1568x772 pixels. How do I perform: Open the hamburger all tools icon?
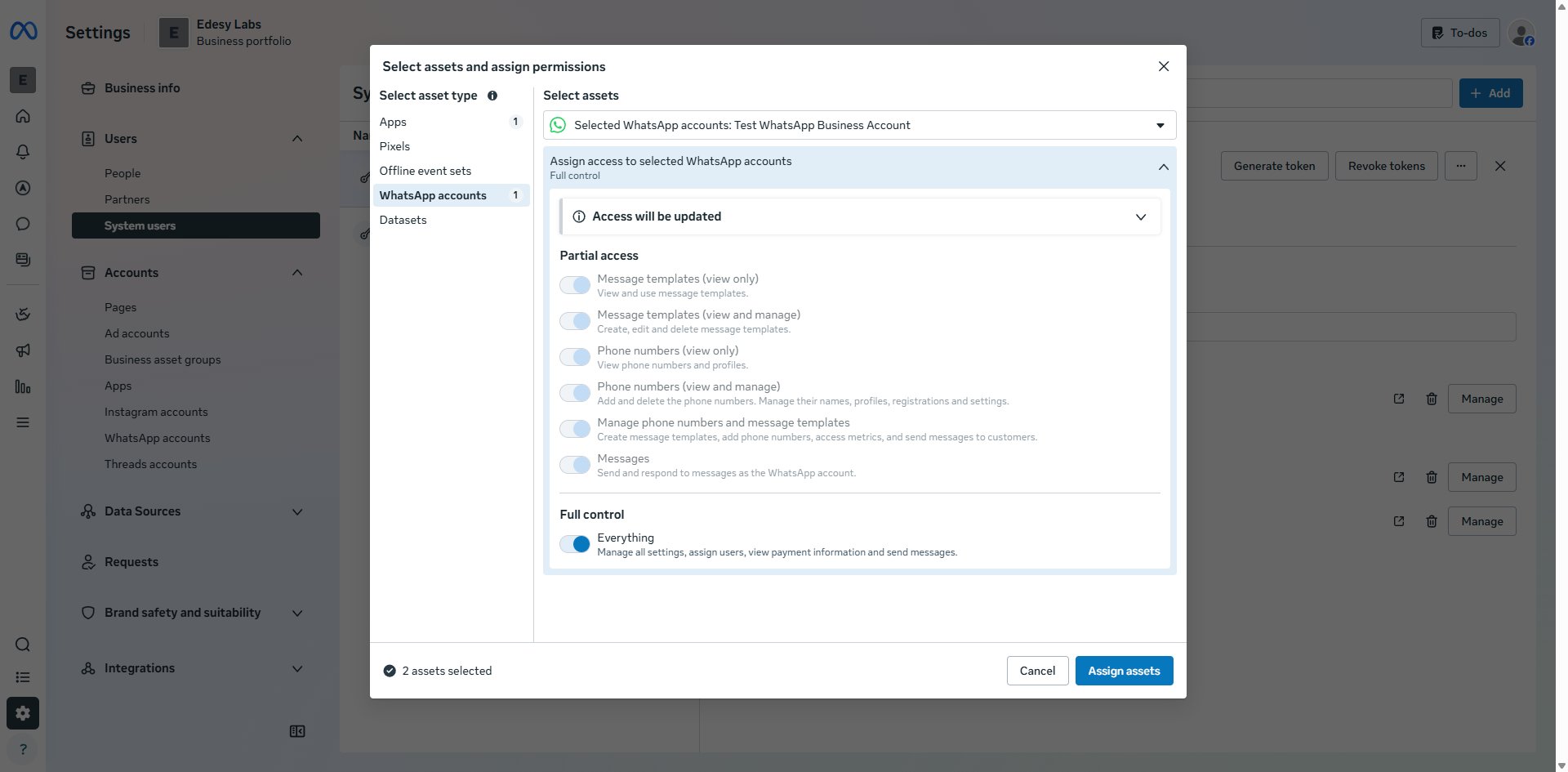pos(23,422)
